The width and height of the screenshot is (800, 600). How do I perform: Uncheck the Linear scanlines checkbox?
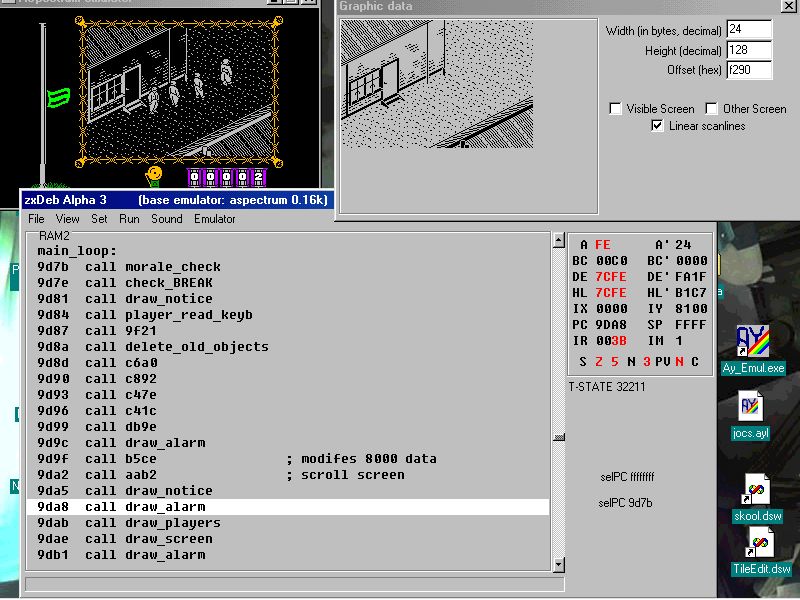[x=657, y=126]
